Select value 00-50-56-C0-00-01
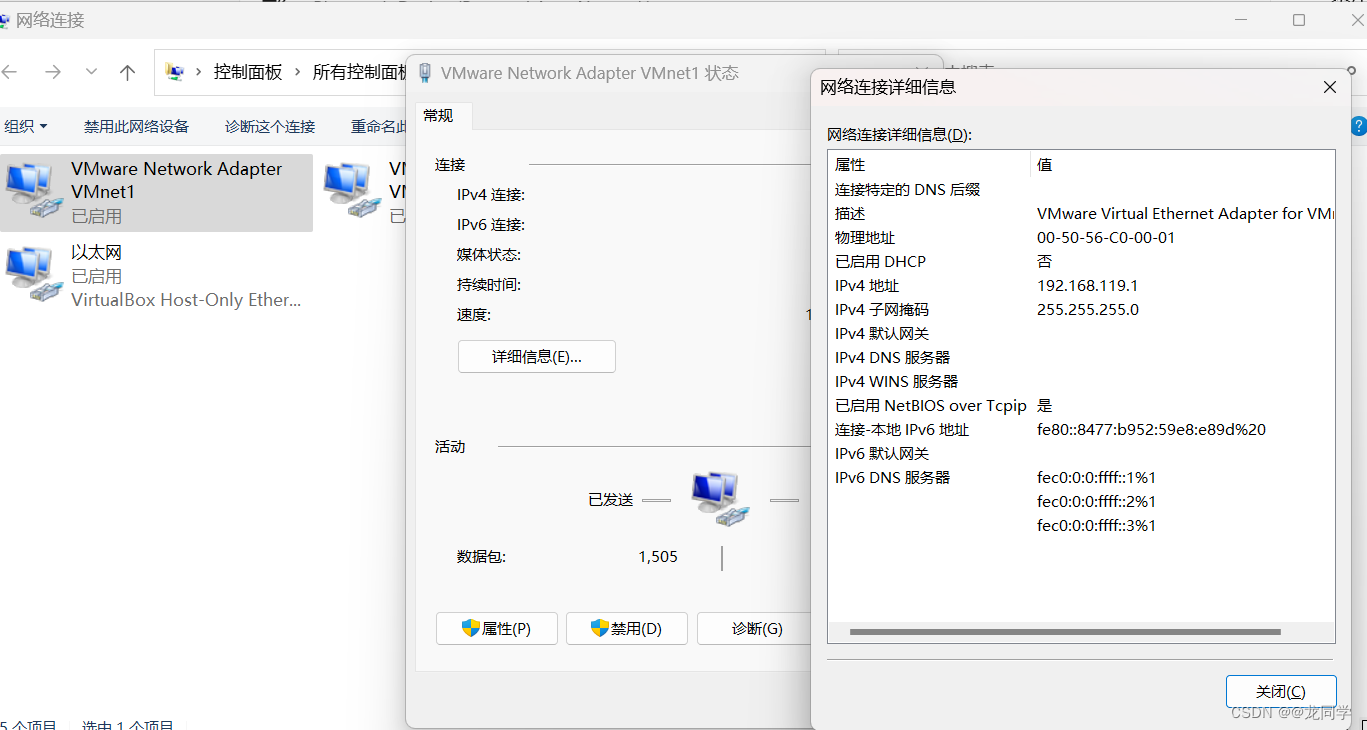The height and width of the screenshot is (730, 1367). pos(1106,238)
